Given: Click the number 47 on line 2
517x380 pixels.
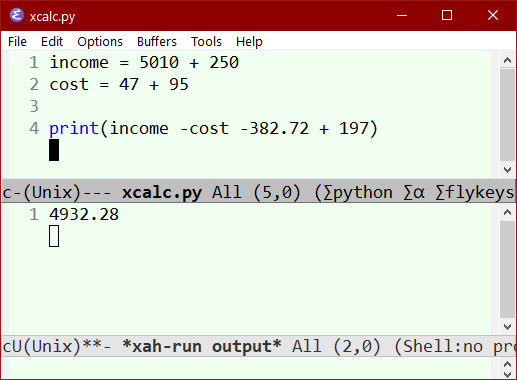Looking at the screenshot, I should tap(129, 84).
